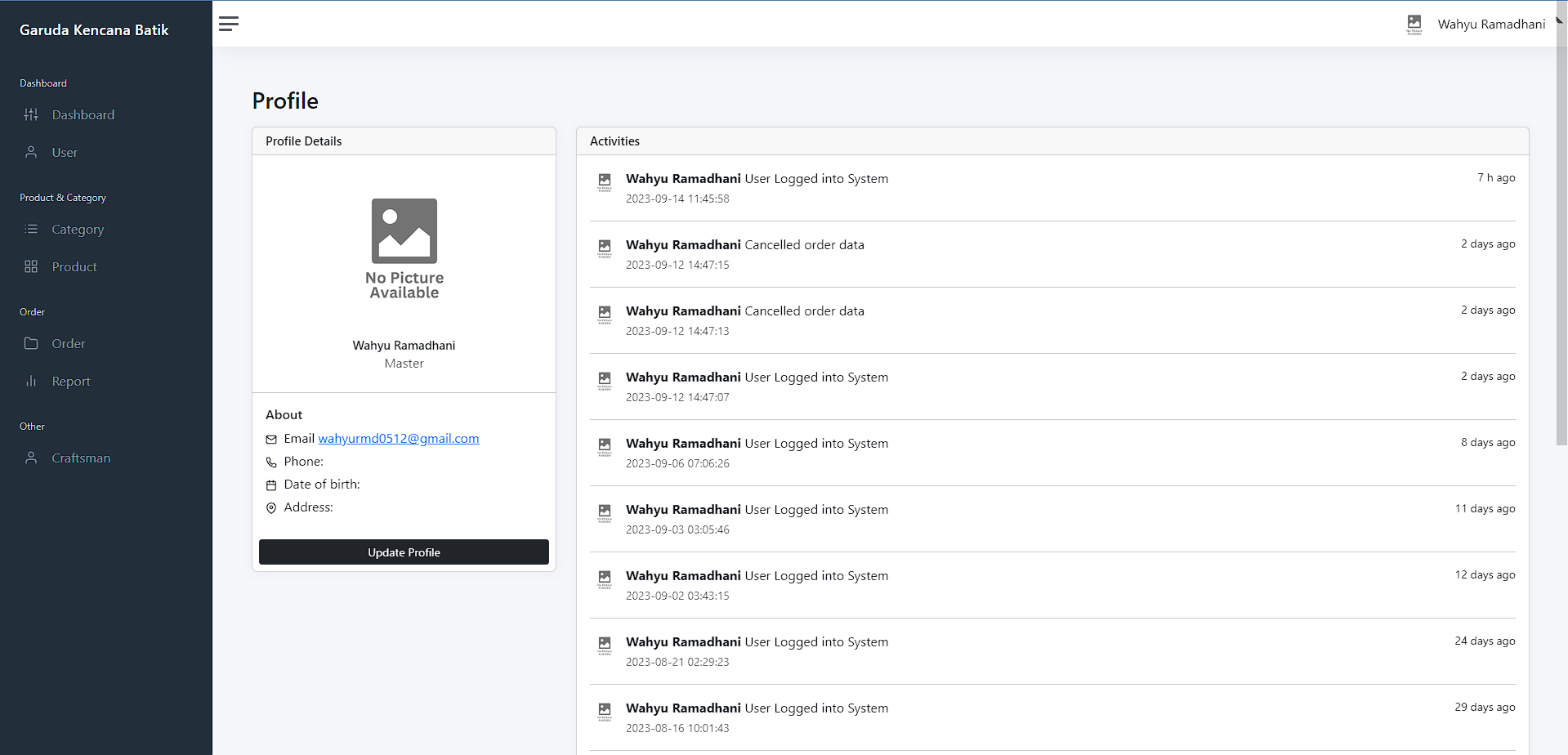Click the User person icon in sidebar

click(x=31, y=152)
